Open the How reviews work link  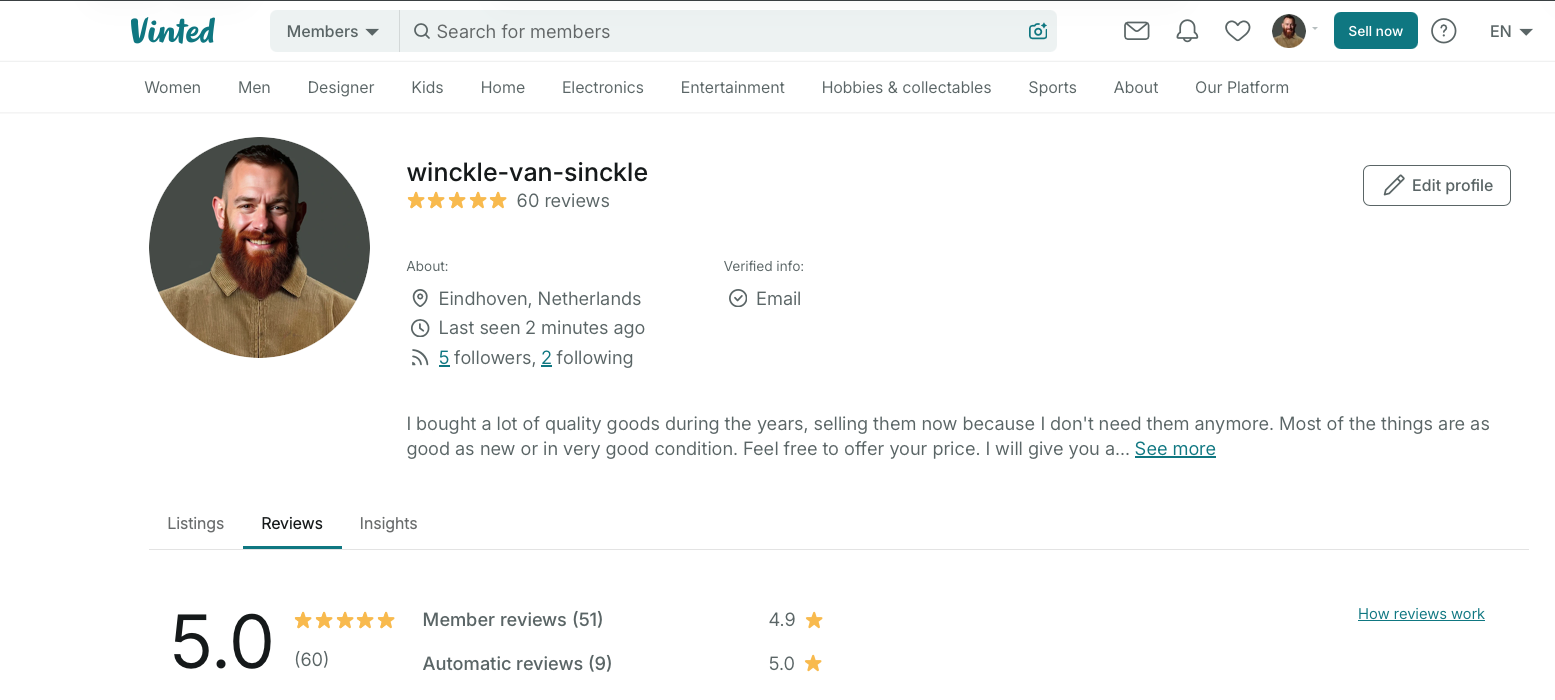(x=1421, y=614)
